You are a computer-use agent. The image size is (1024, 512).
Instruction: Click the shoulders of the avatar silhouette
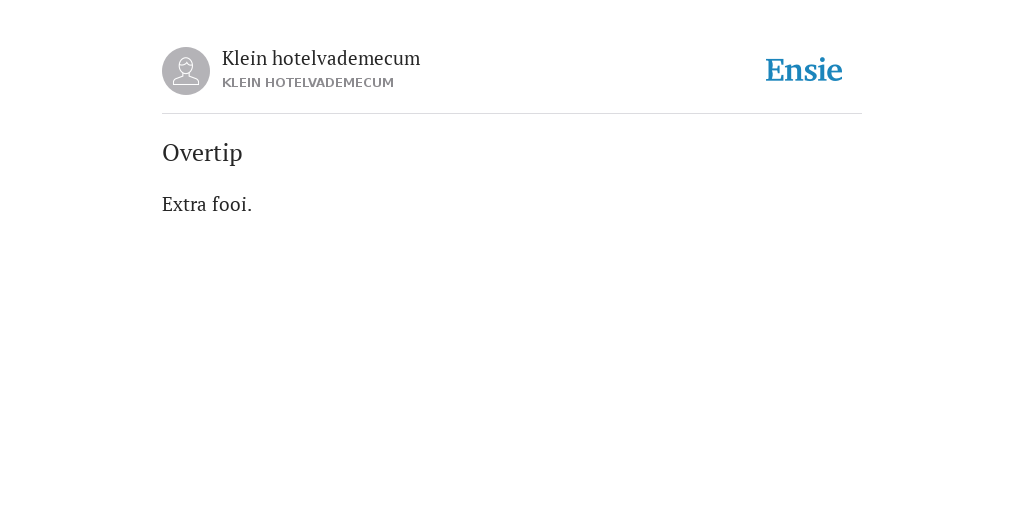click(x=186, y=80)
